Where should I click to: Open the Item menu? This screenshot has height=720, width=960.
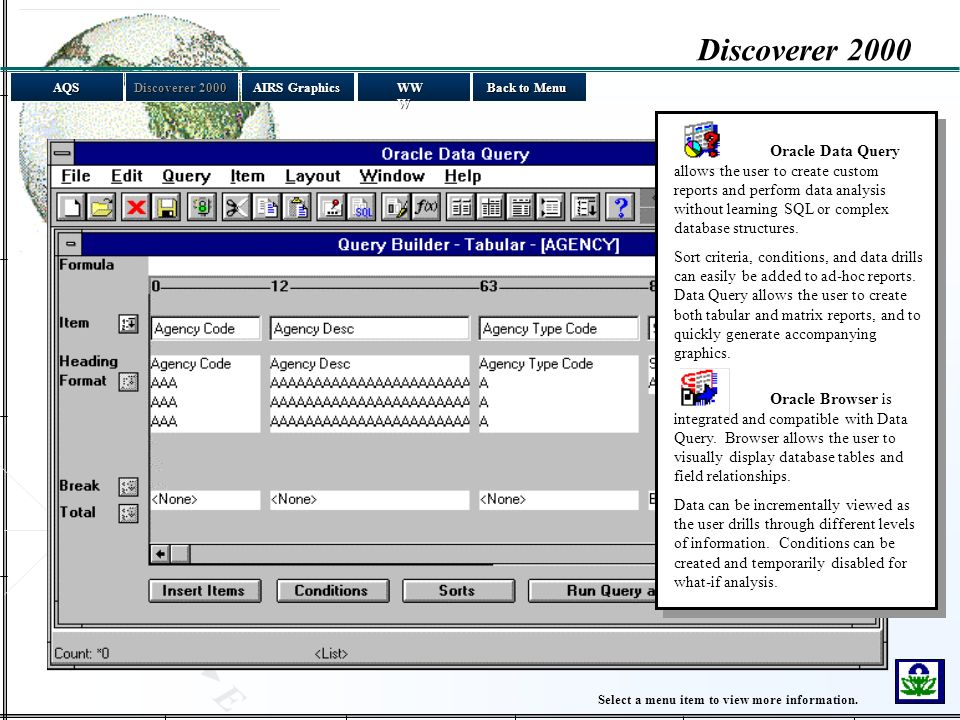247,176
